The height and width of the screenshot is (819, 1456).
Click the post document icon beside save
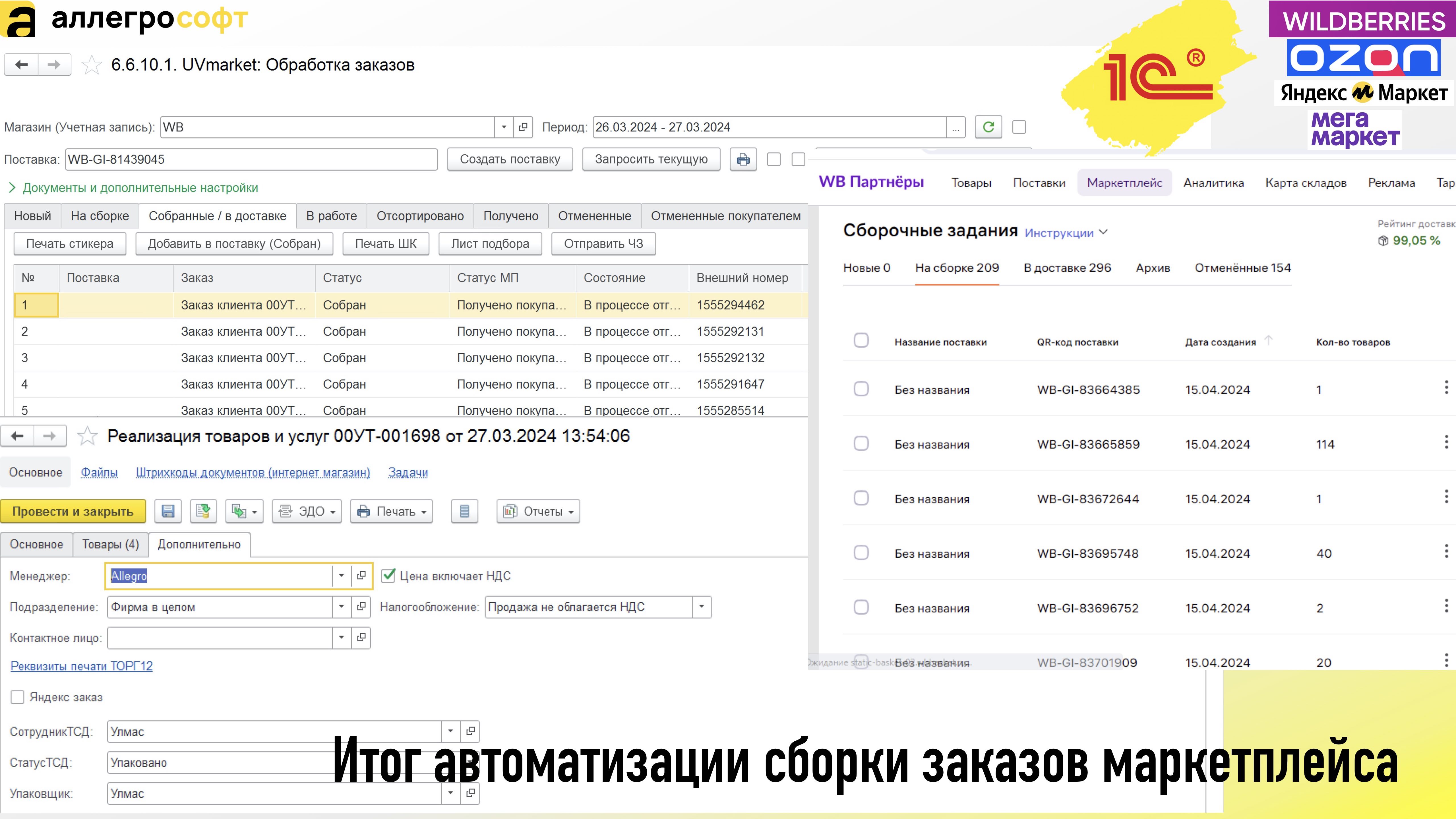pyautogui.click(x=204, y=511)
